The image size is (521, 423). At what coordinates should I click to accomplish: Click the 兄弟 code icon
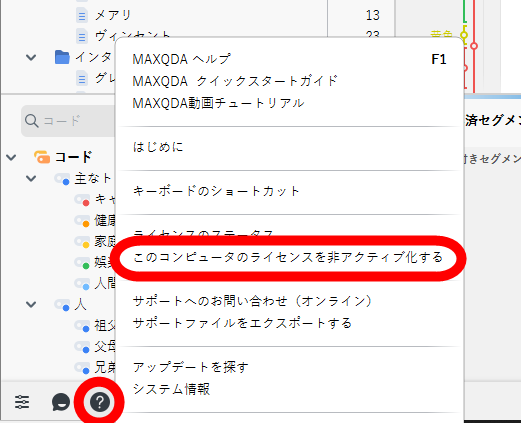tap(82, 368)
